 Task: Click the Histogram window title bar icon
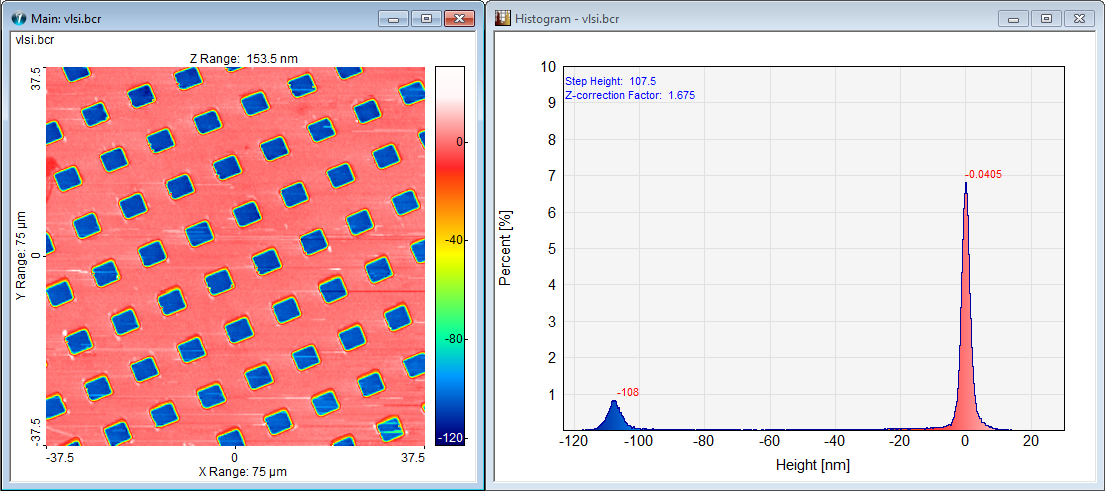pyautogui.click(x=502, y=19)
